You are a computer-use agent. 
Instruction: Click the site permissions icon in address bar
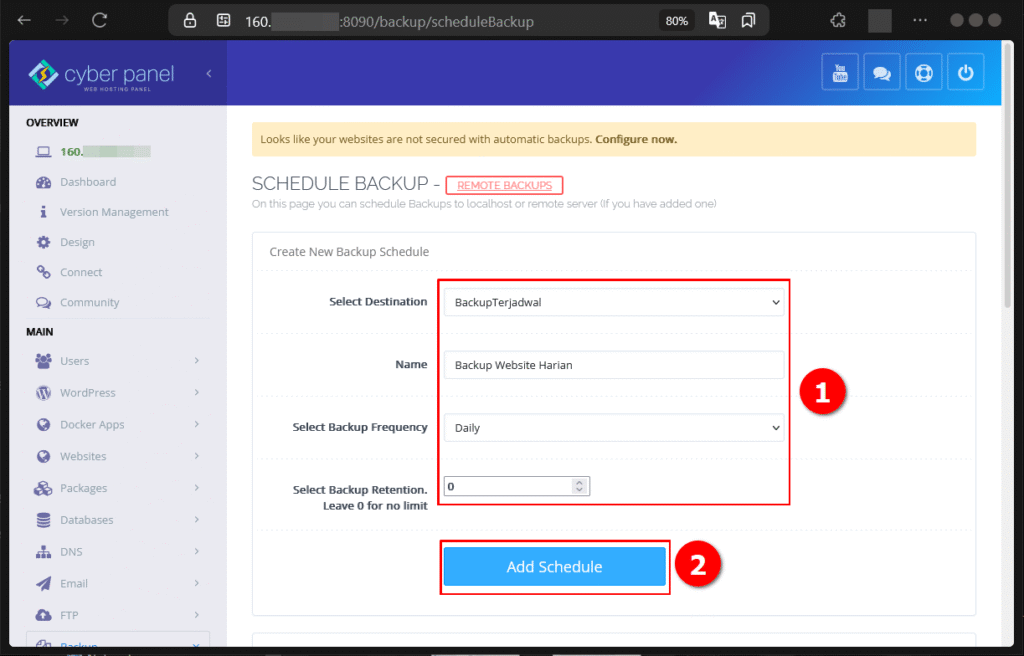click(223, 21)
